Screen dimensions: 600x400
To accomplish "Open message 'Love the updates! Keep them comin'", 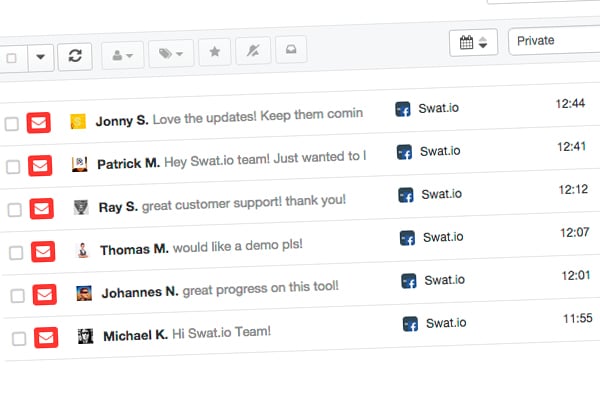I will click(x=258, y=116).
